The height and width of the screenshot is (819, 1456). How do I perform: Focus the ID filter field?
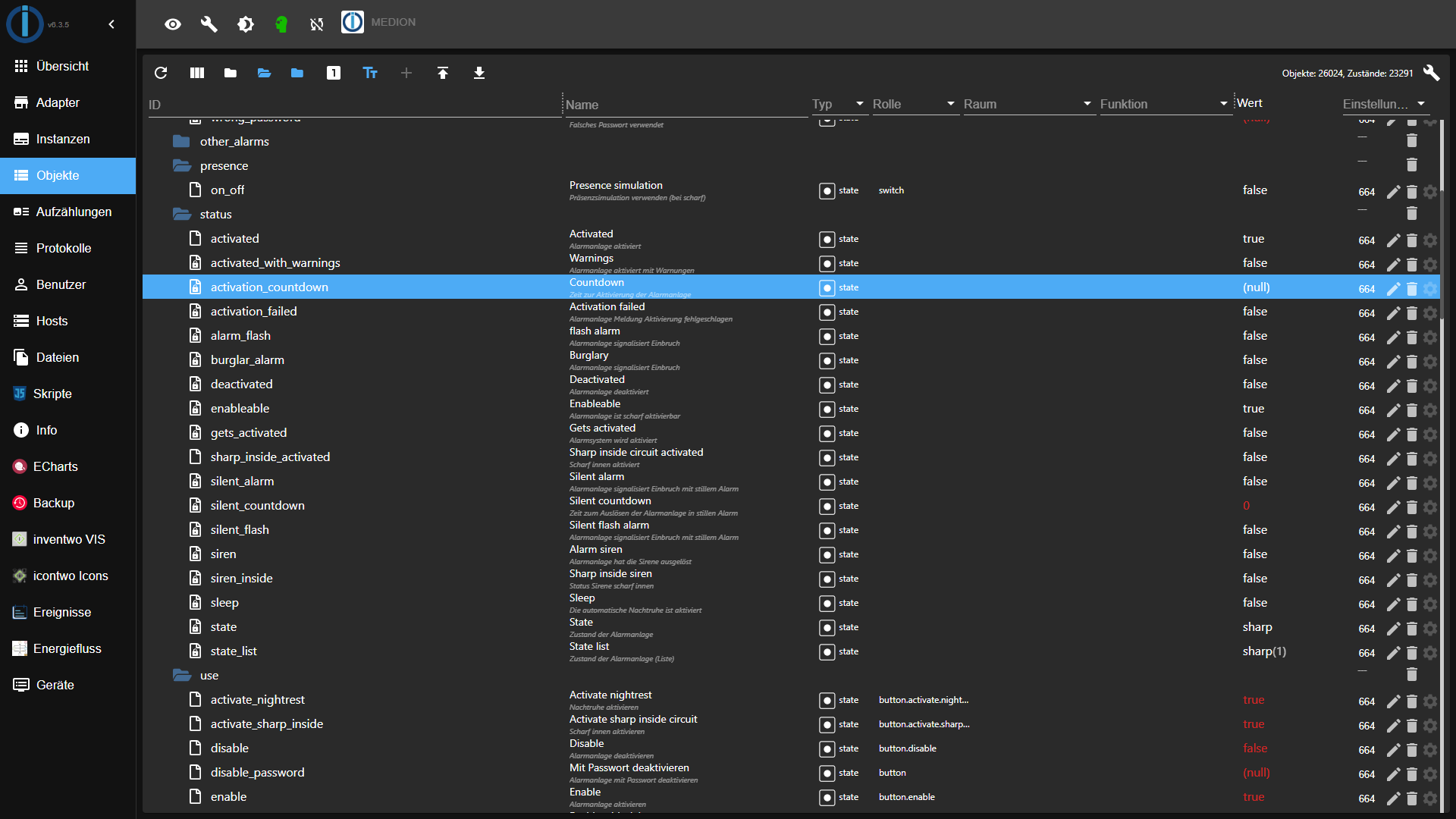pos(353,105)
